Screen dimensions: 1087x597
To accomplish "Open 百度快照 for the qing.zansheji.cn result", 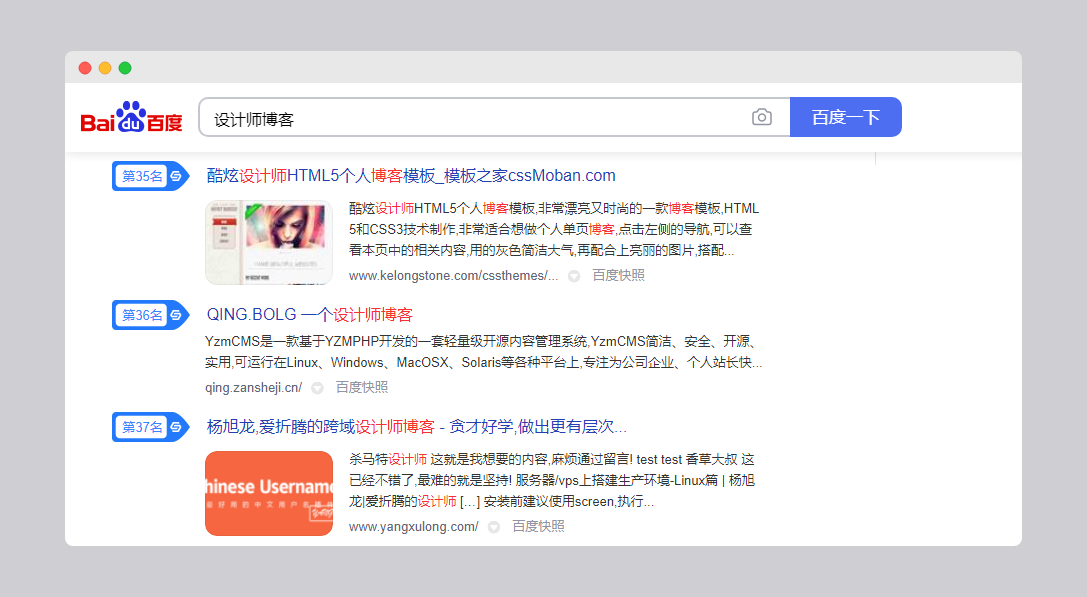I will tap(362, 387).
